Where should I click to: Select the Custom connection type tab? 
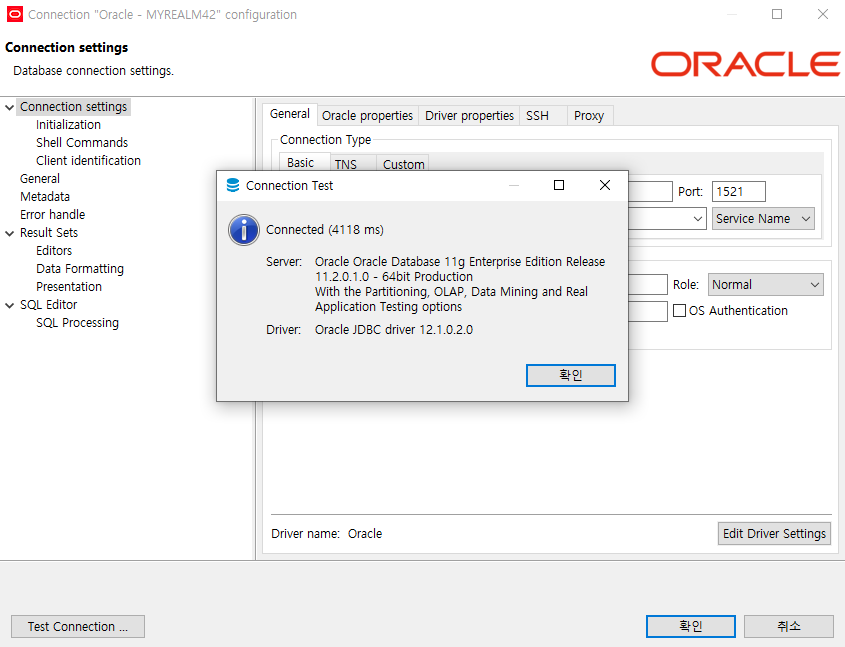(404, 164)
